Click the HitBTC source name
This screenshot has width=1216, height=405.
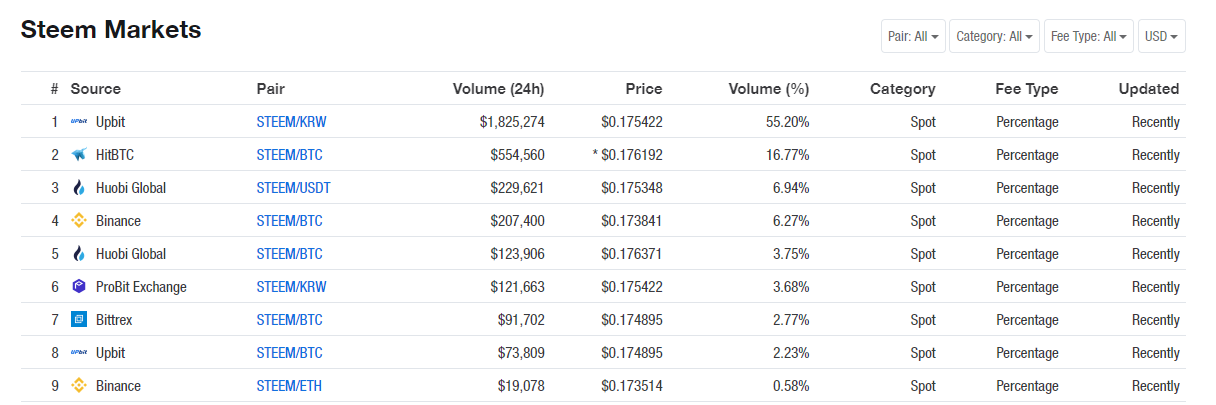pyautogui.click(x=115, y=155)
